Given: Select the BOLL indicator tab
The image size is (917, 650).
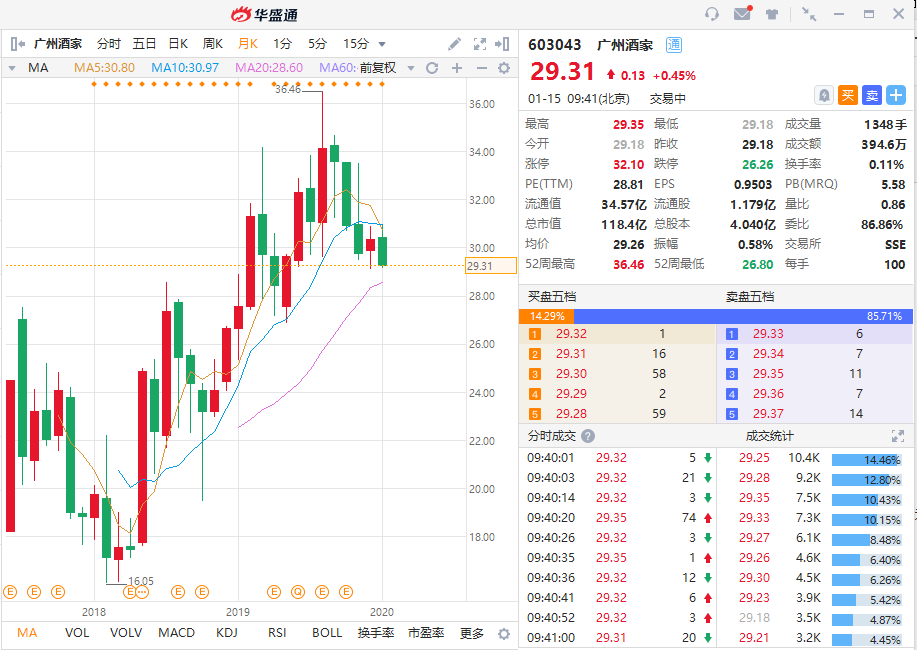Looking at the screenshot, I should 327,633.
